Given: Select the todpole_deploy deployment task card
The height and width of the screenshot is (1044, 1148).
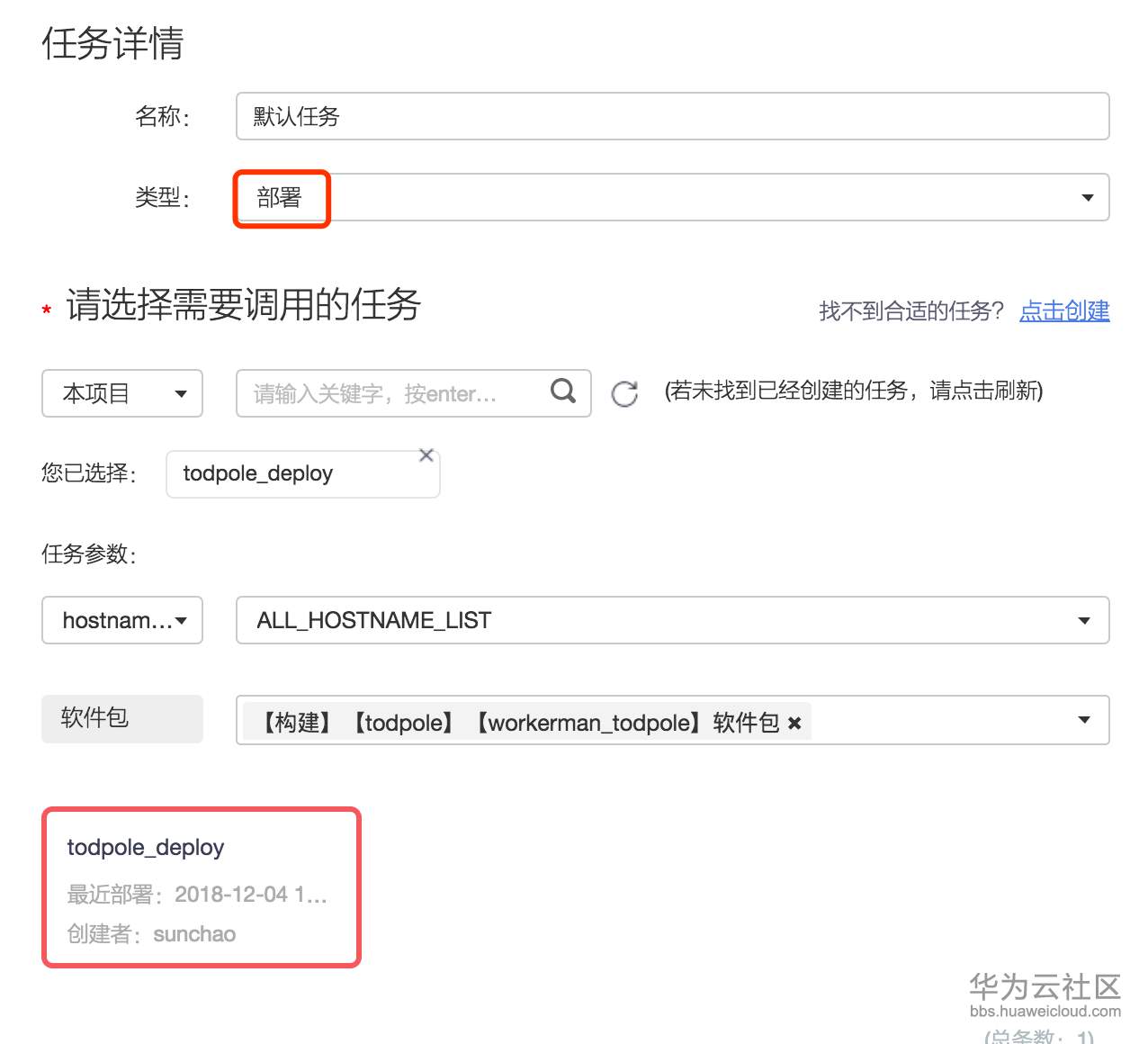Looking at the screenshot, I should tap(200, 888).
